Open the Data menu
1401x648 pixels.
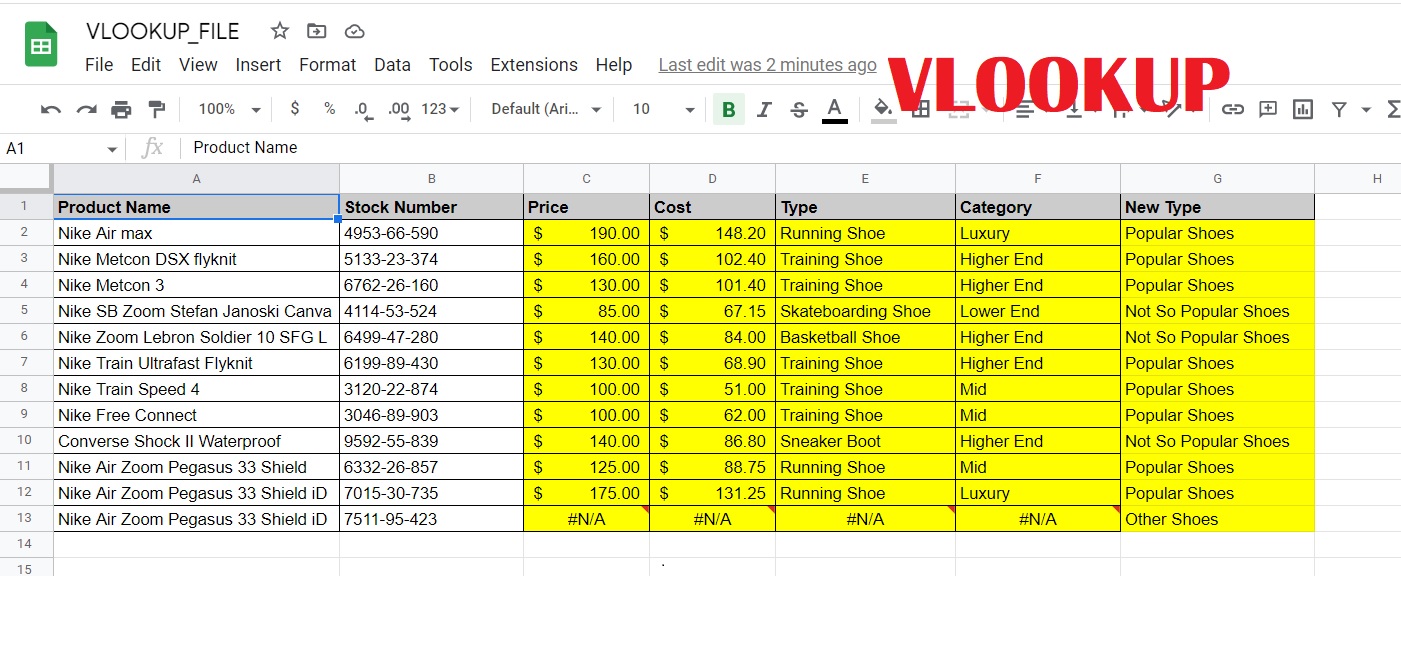[x=392, y=65]
